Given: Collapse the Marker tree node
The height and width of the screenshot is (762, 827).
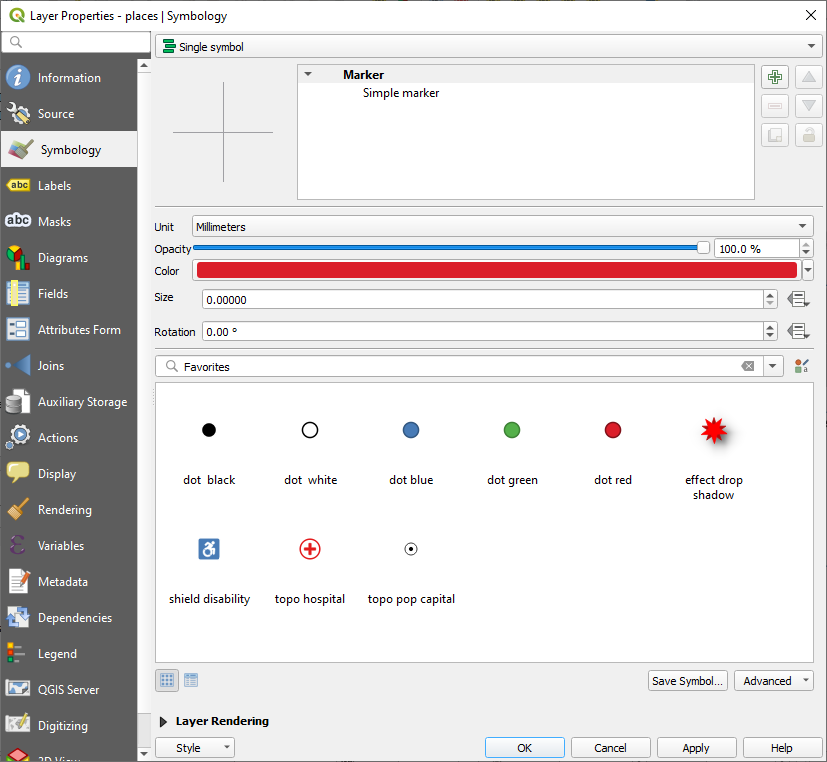Looking at the screenshot, I should [x=308, y=75].
